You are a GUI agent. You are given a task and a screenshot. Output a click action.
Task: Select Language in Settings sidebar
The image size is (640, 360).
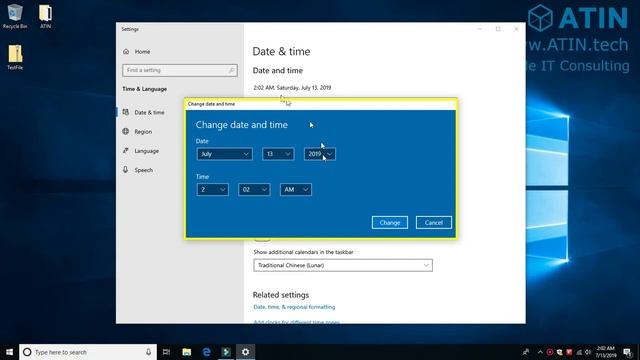click(x=146, y=151)
